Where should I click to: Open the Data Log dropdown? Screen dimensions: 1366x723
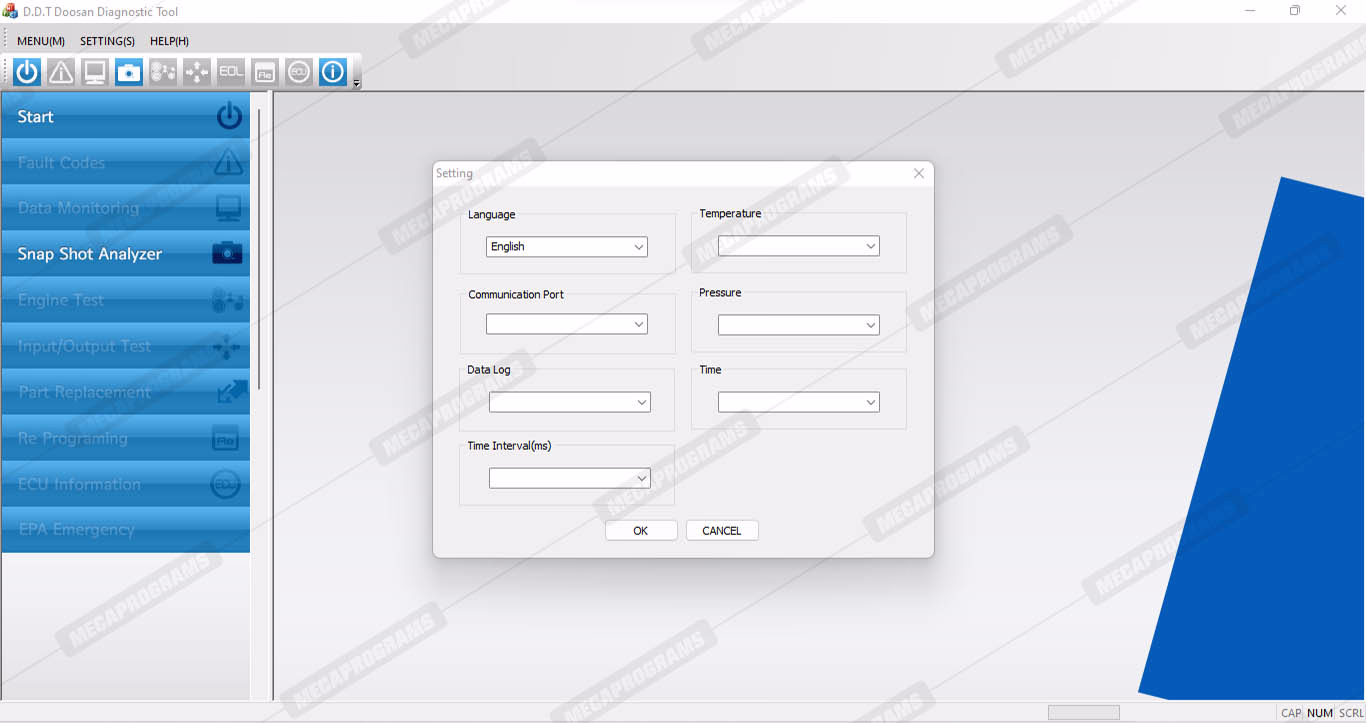tap(570, 402)
